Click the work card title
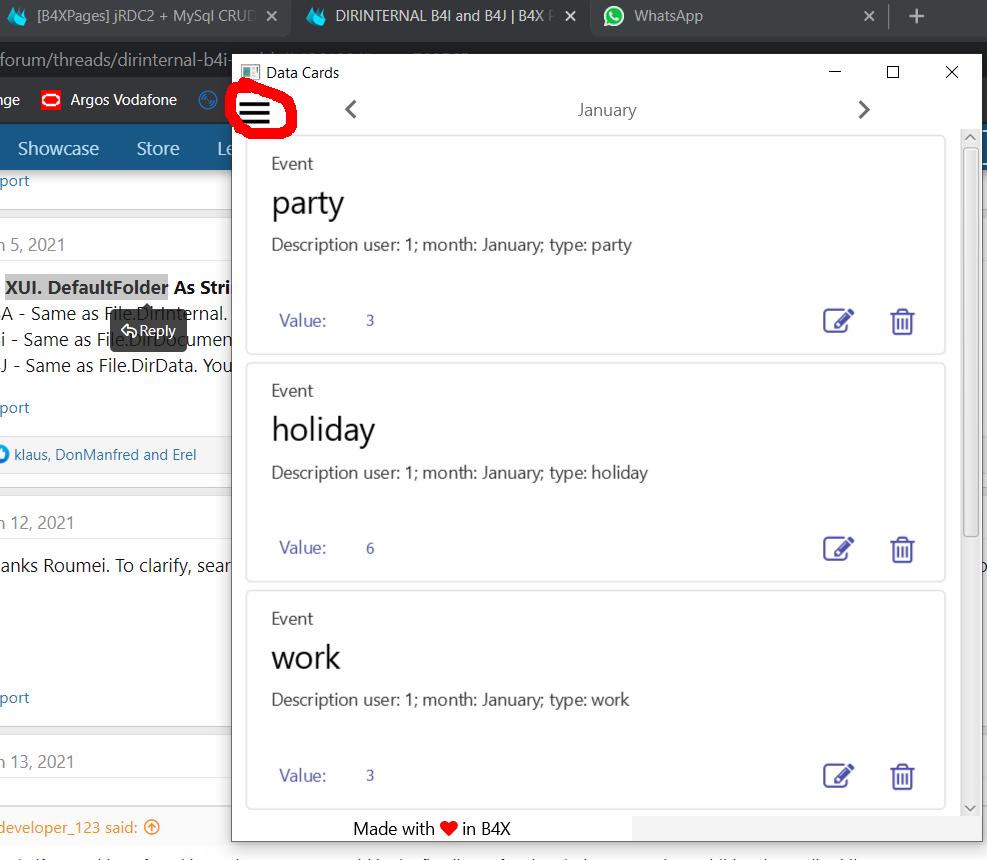This screenshot has height=860, width=987. tap(306, 658)
